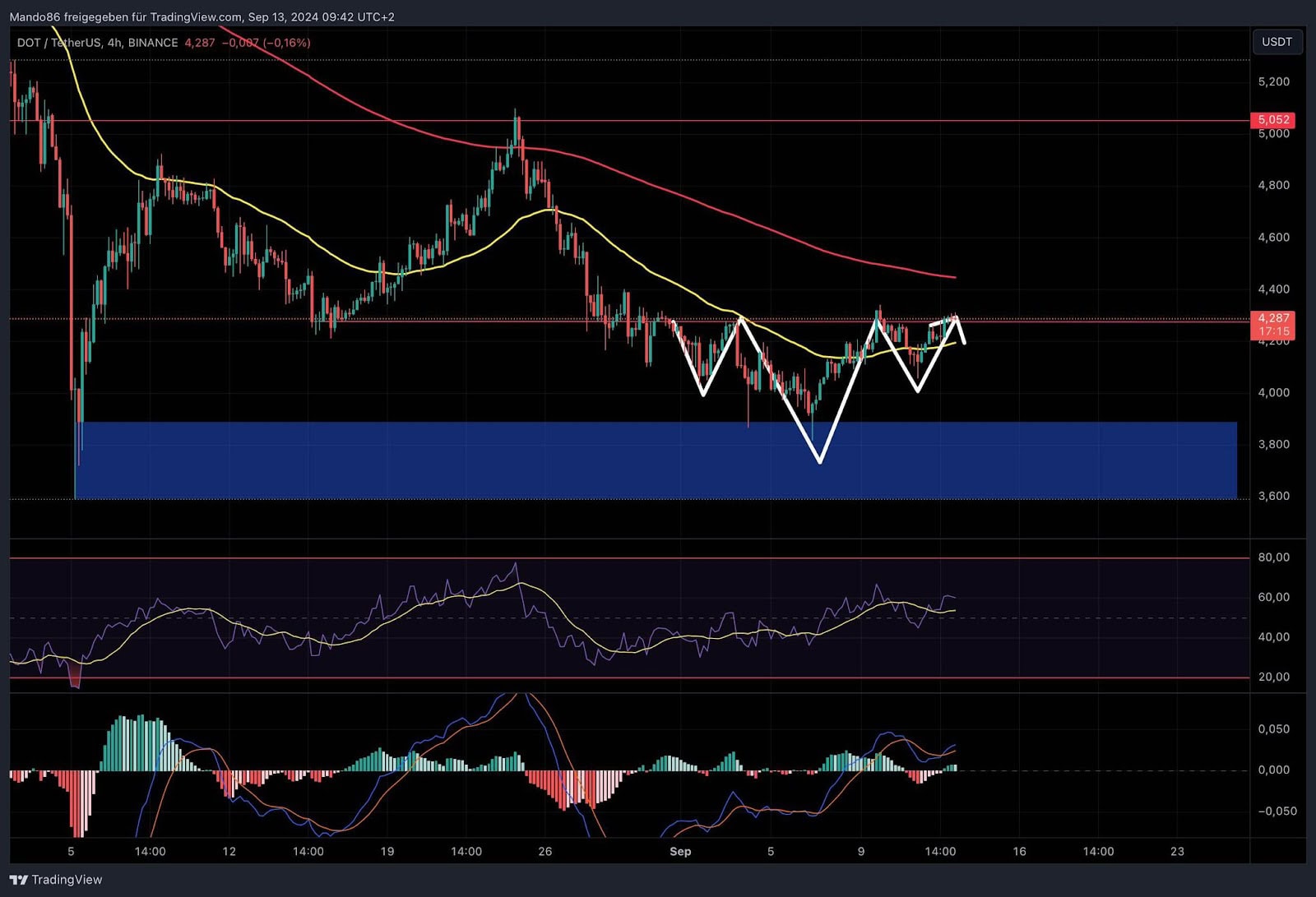Click date 12 on time axis
The image size is (1316, 897).
tap(229, 852)
